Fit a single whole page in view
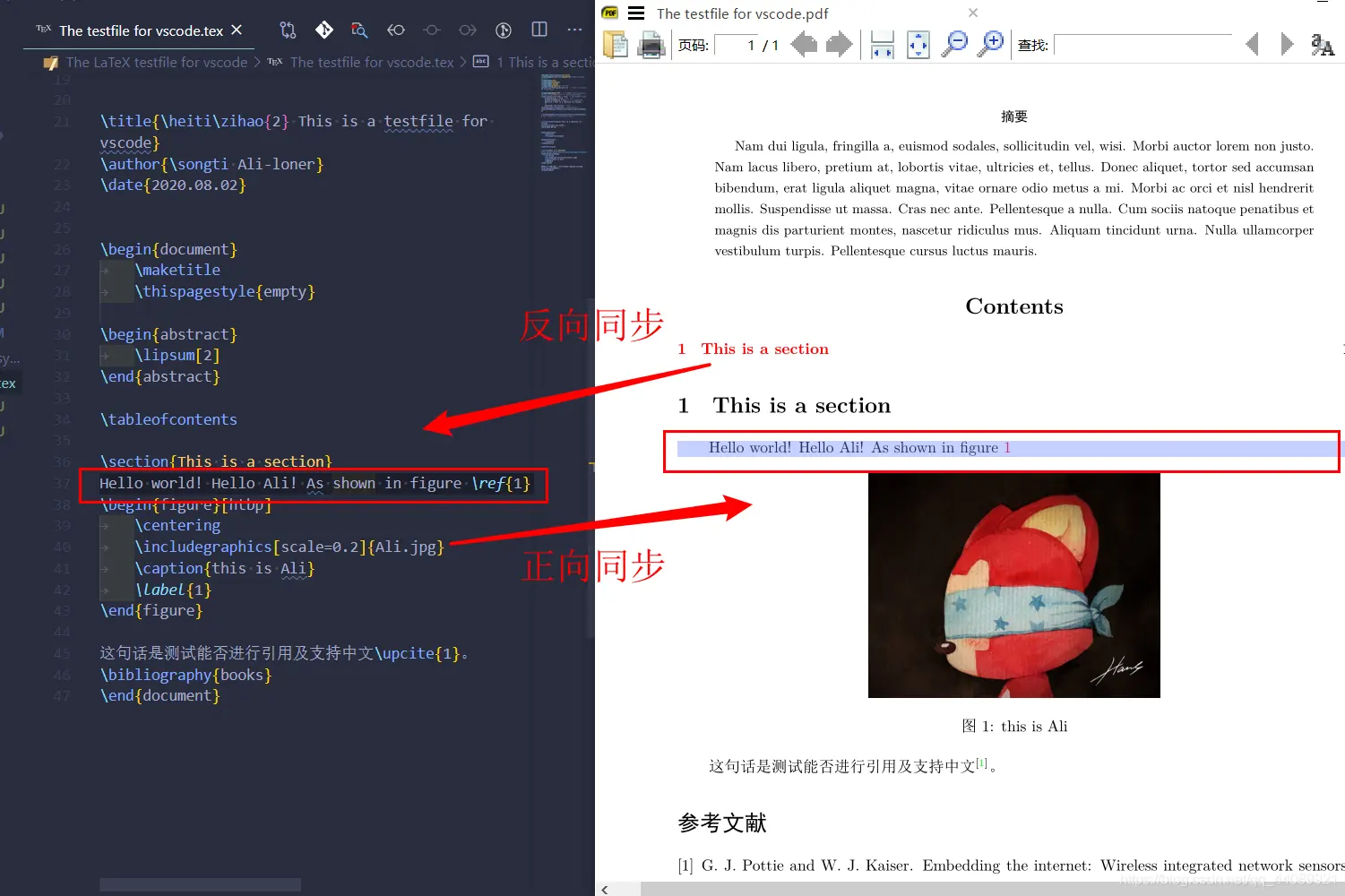This screenshot has height=896, width=1345. point(918,44)
